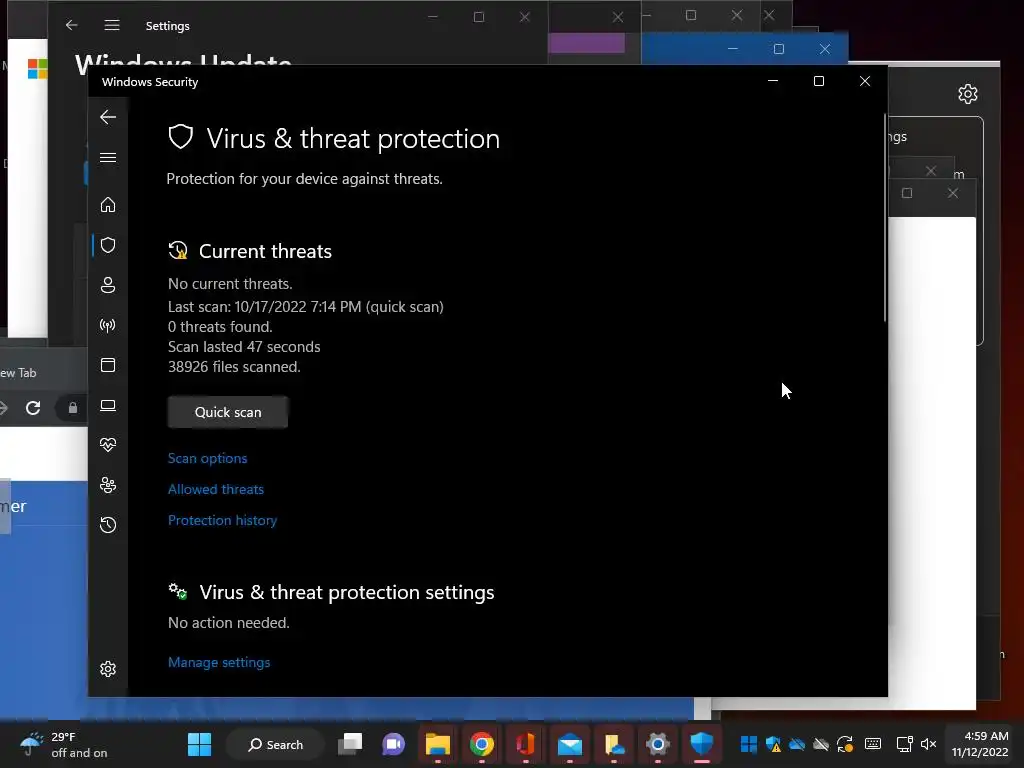Open the Windows Start menu
This screenshot has width=1024, height=768.
tap(199, 744)
